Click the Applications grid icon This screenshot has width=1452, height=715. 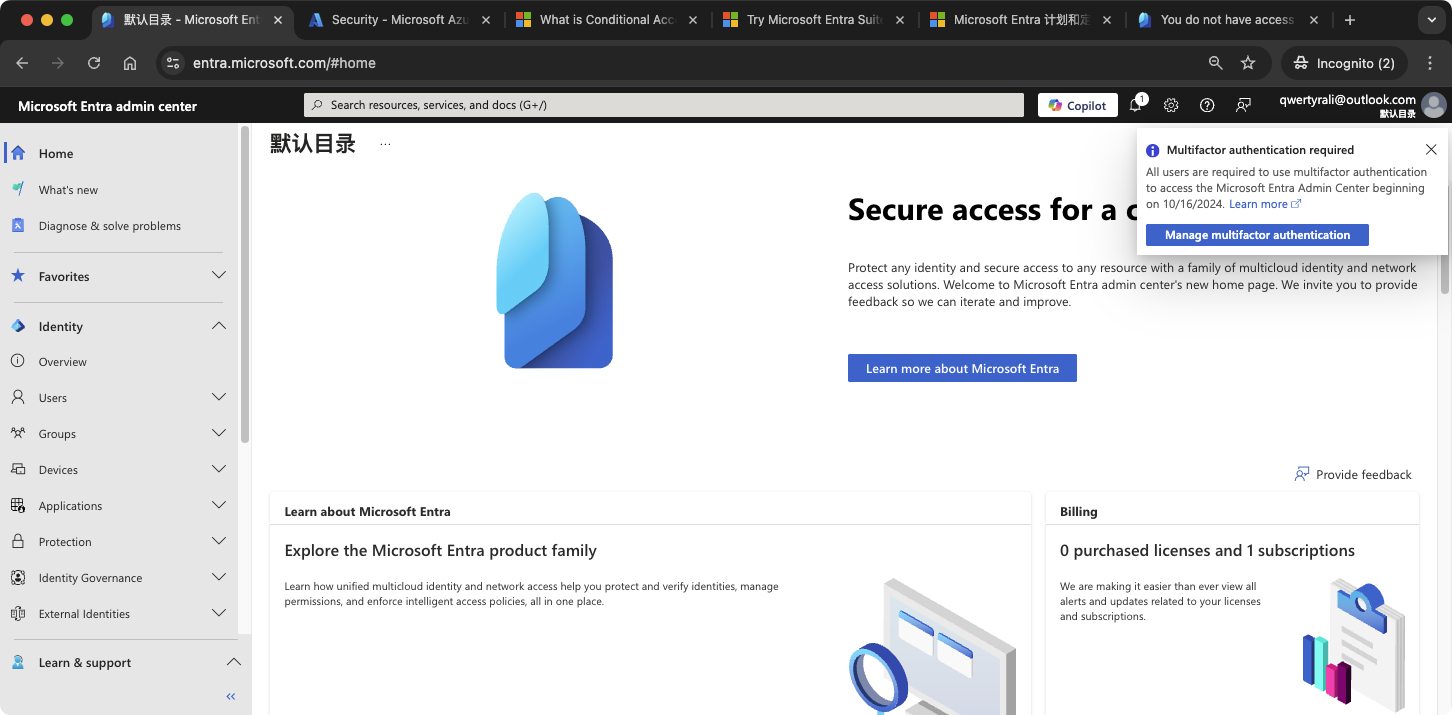tap(18, 505)
